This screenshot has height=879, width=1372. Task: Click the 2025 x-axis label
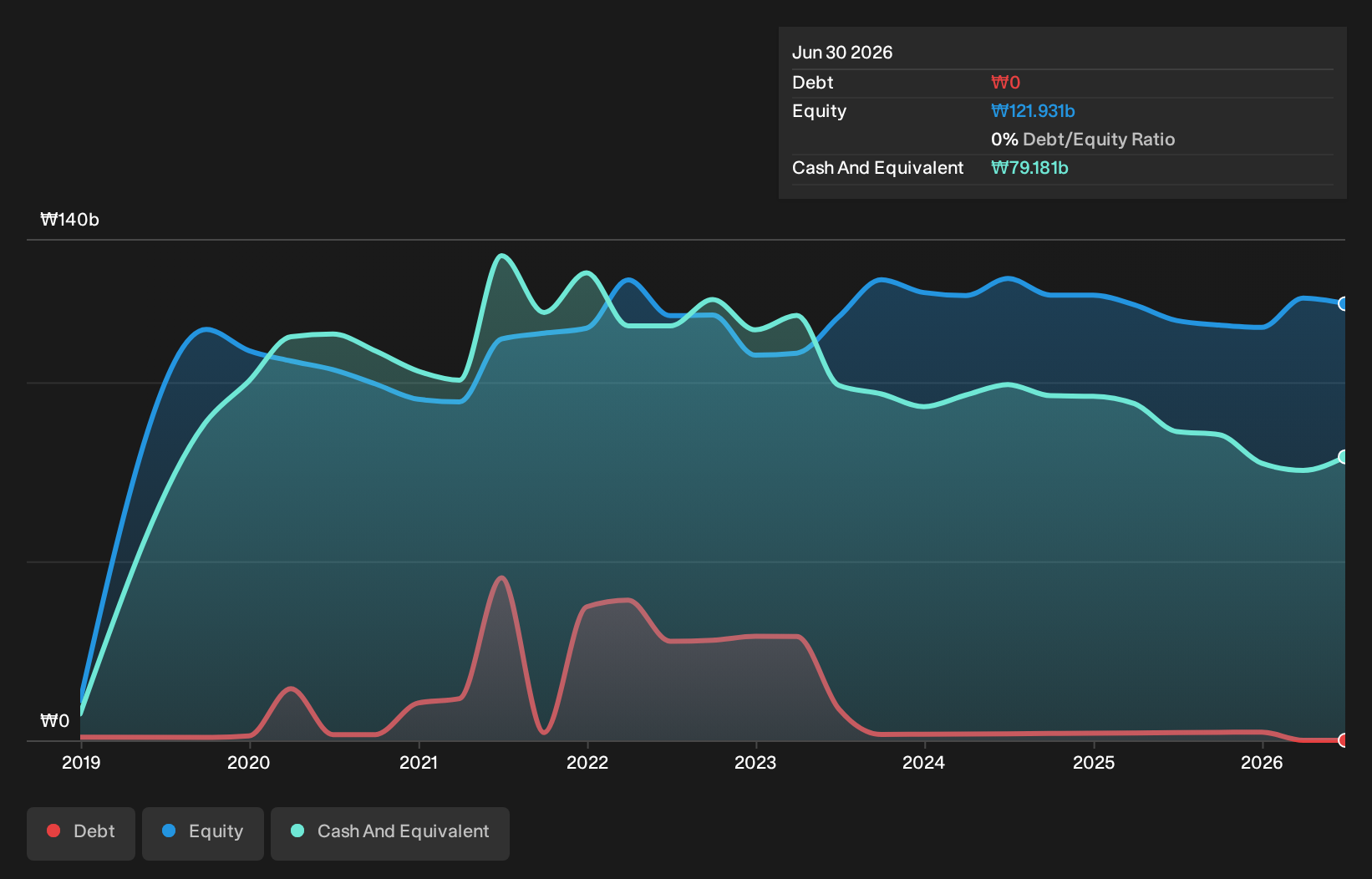pyautogui.click(x=1094, y=762)
